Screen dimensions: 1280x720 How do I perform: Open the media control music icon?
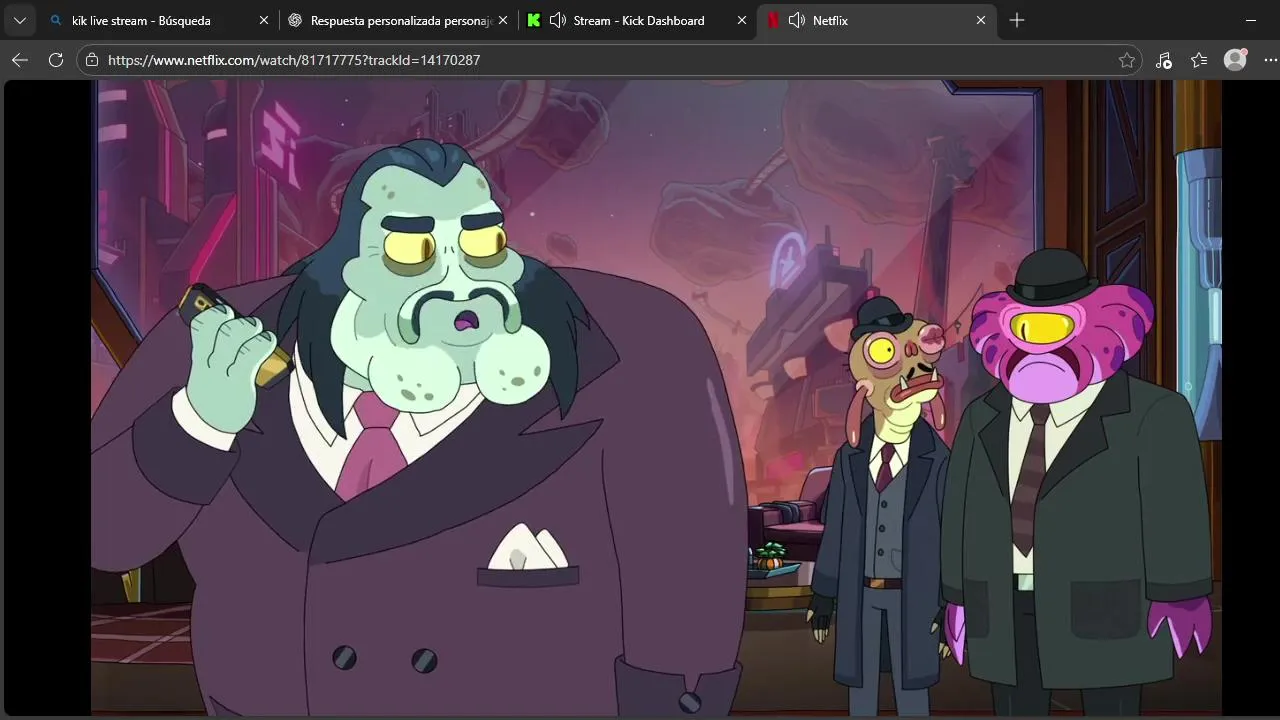[x=1163, y=60]
